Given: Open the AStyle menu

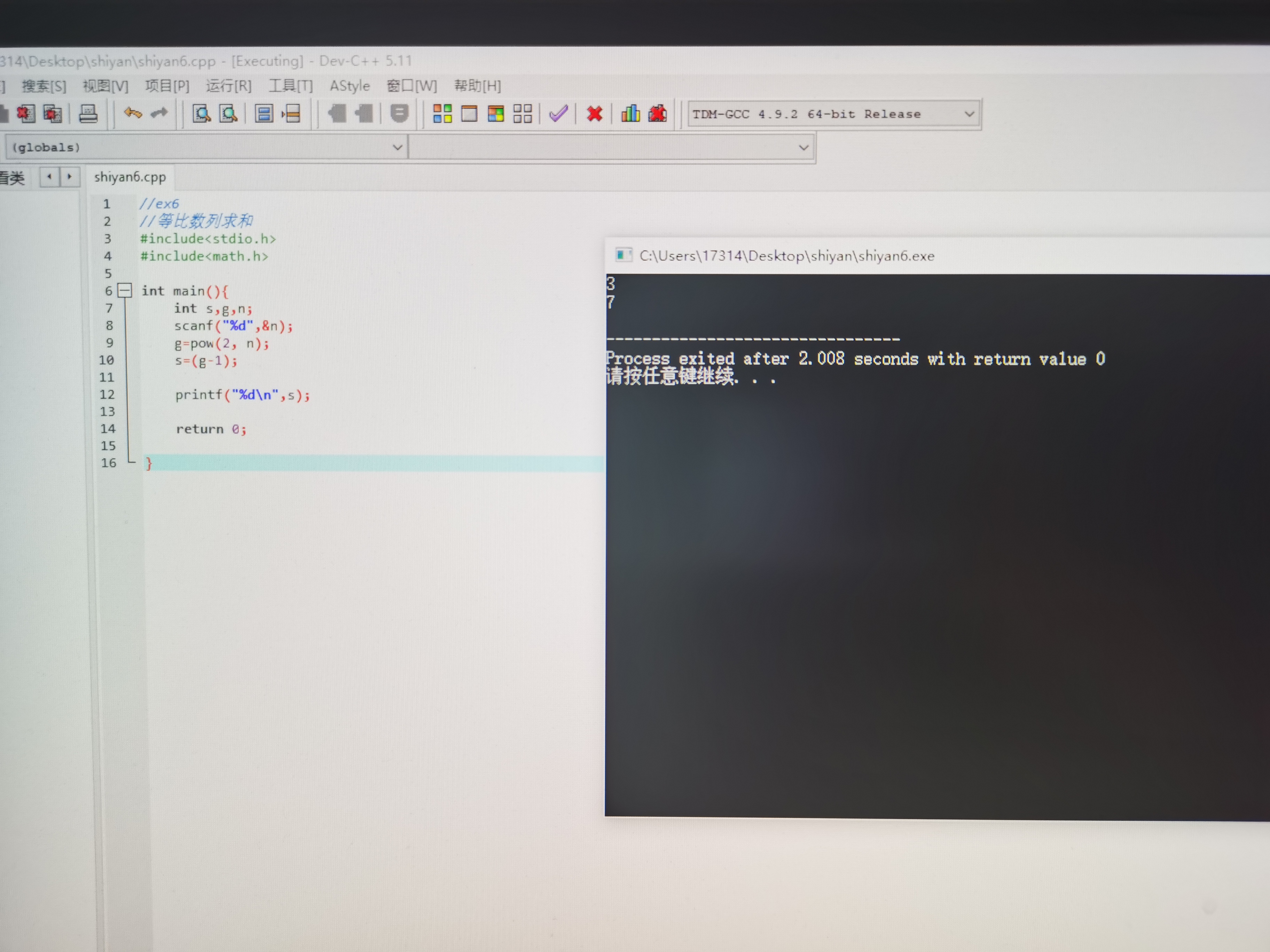Looking at the screenshot, I should 349,86.
